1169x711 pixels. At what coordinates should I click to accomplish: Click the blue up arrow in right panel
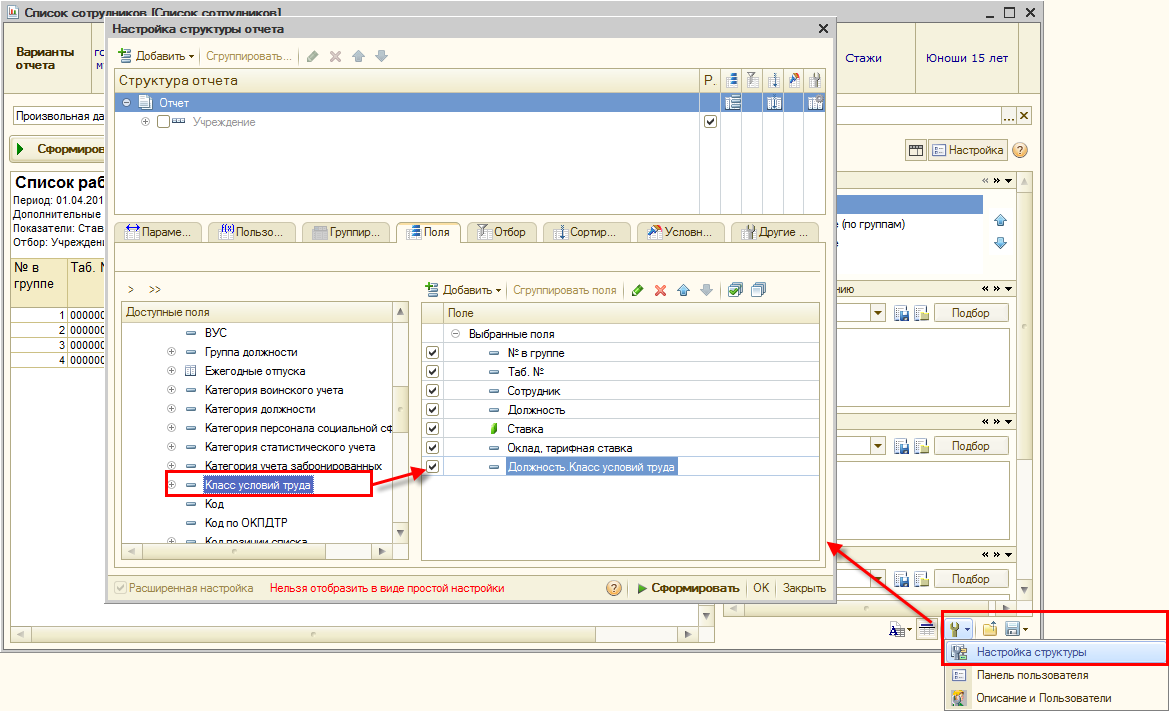(1001, 221)
